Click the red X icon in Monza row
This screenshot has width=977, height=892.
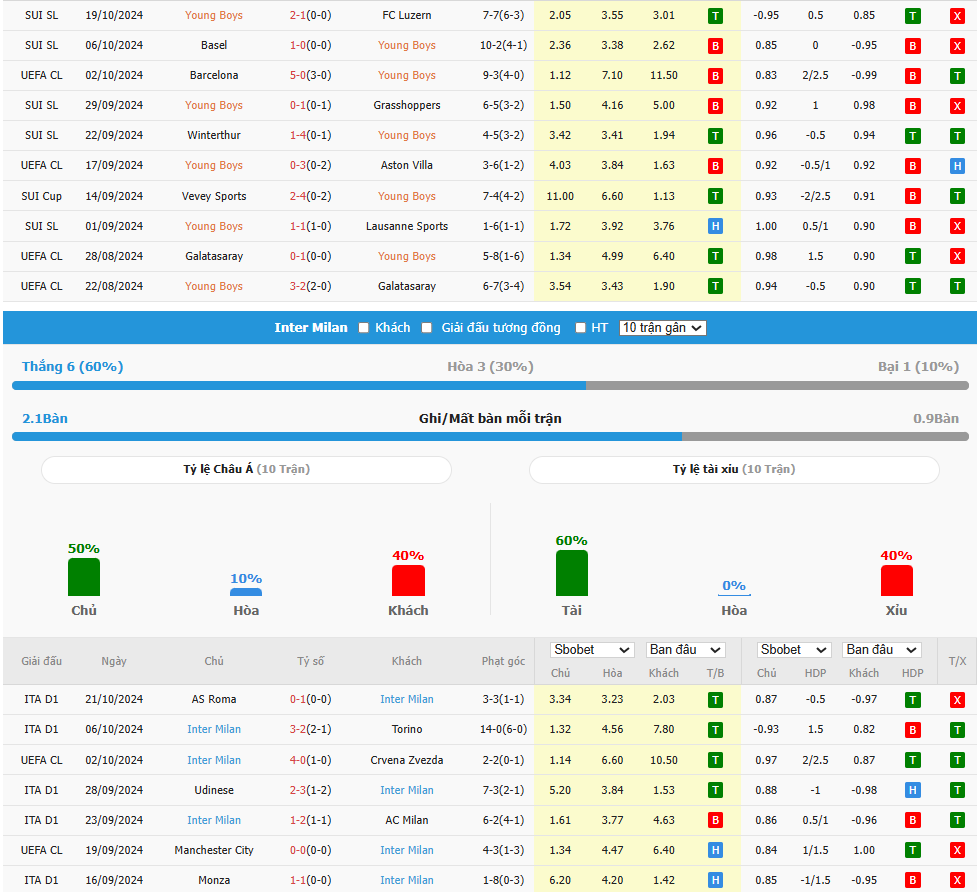coord(957,881)
